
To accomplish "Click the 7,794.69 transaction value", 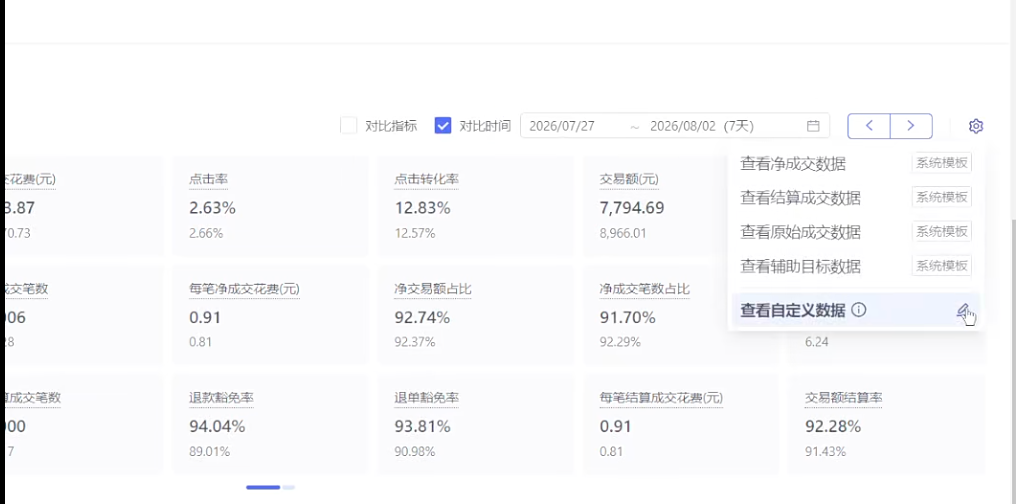I will pos(632,208).
